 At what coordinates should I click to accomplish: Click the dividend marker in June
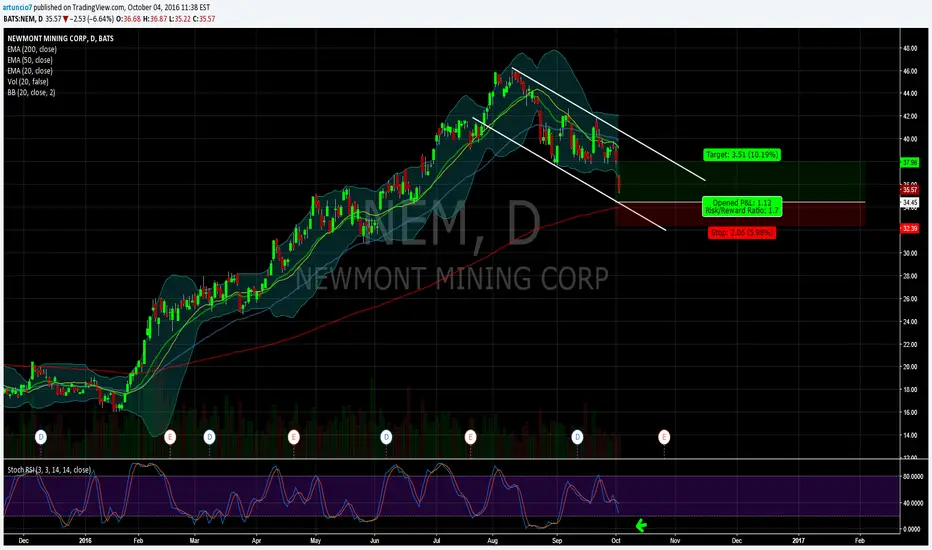(x=386, y=438)
